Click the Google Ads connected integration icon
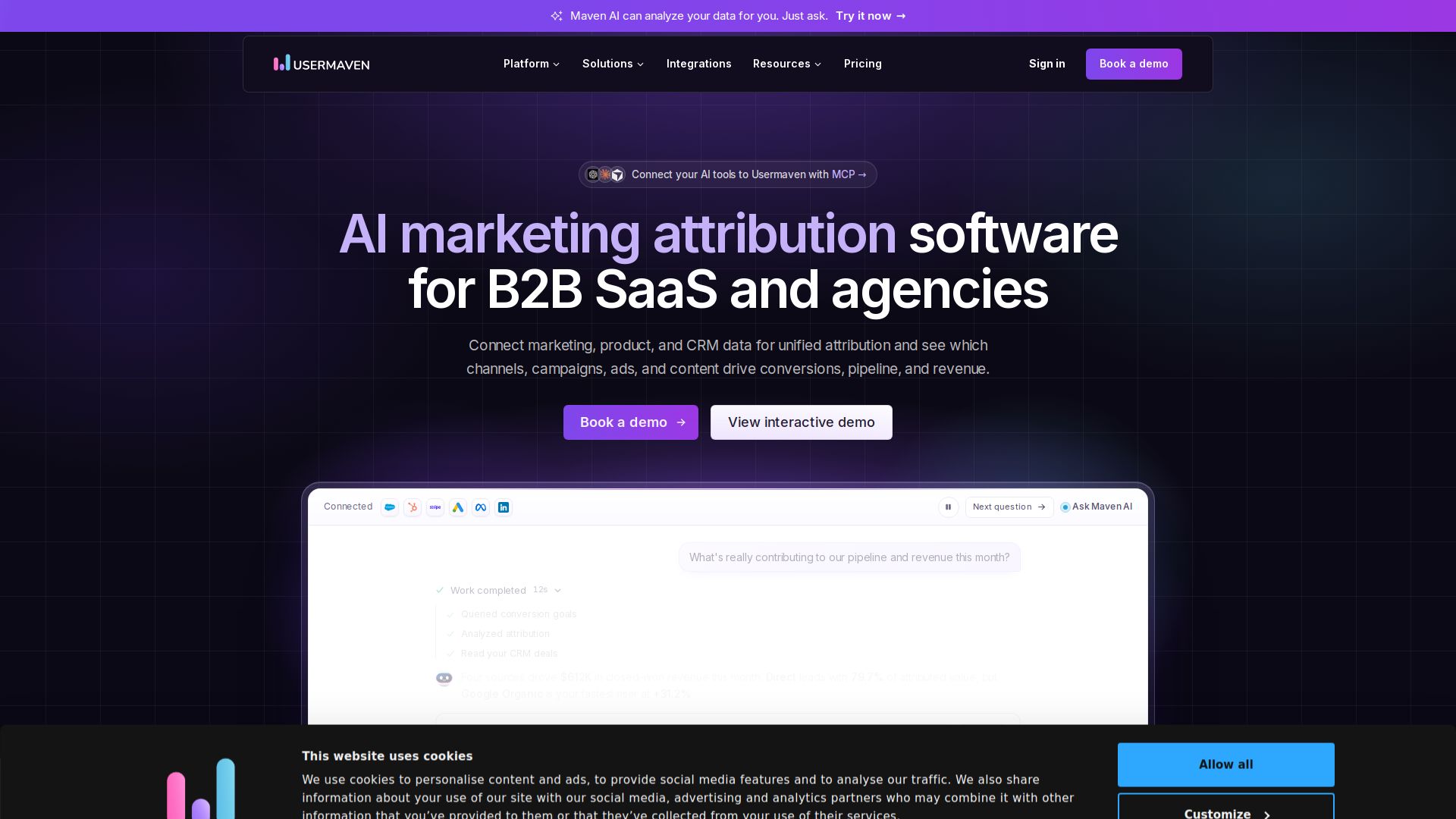The width and height of the screenshot is (1456, 819). pyautogui.click(x=458, y=507)
